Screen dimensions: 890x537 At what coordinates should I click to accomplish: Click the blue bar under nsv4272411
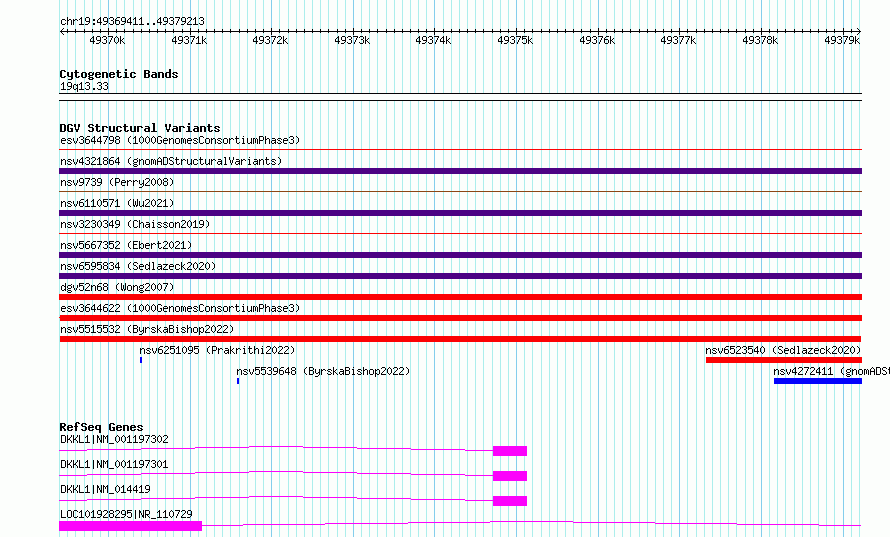coord(818,381)
